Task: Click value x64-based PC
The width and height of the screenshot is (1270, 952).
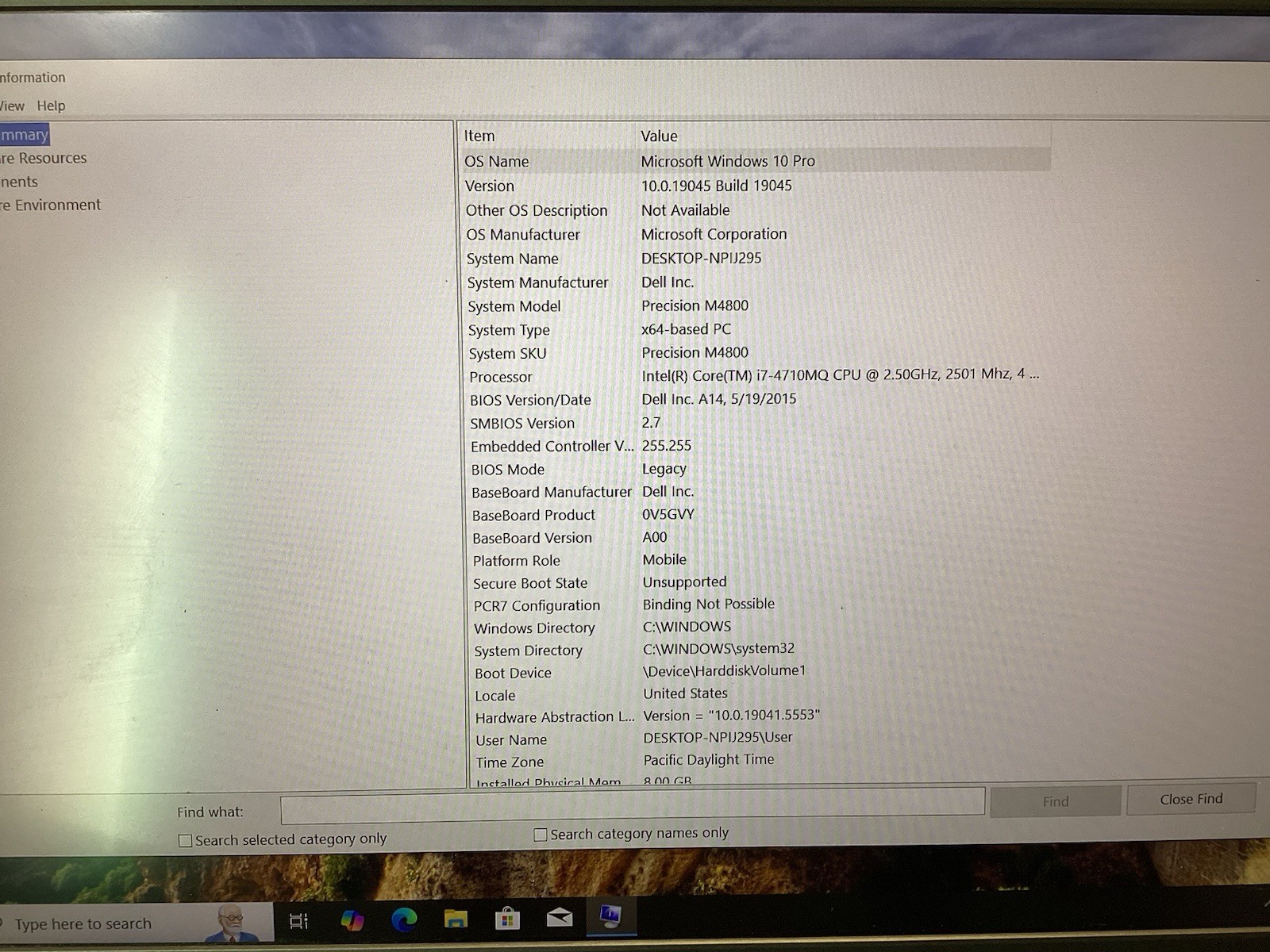Action: click(x=687, y=329)
